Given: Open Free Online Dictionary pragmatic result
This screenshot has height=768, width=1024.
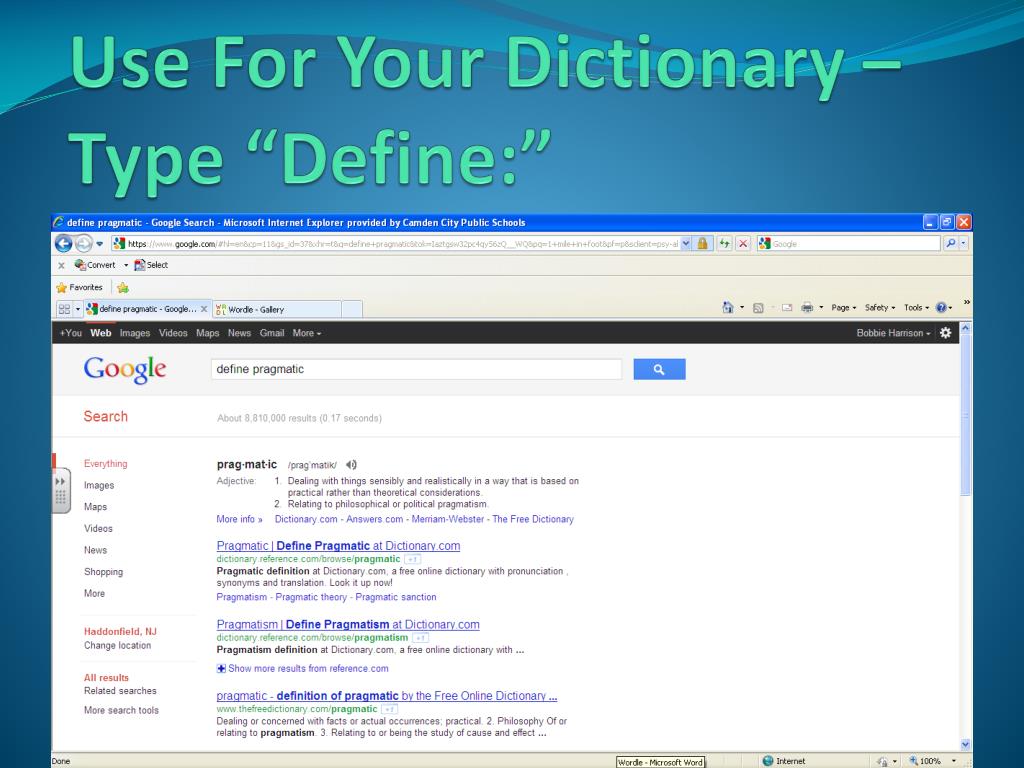Looking at the screenshot, I should [x=387, y=696].
